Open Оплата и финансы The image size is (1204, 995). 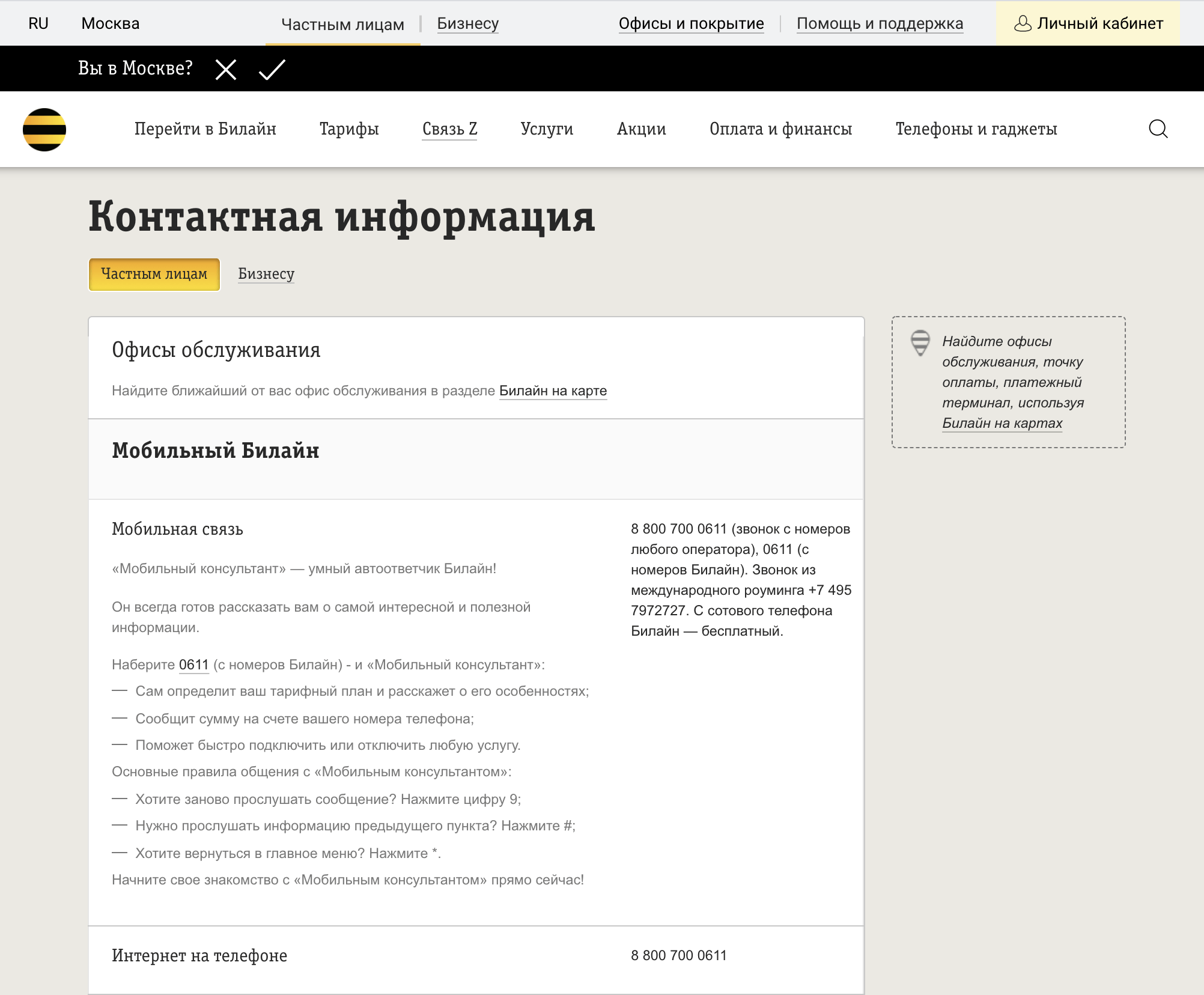[780, 129]
